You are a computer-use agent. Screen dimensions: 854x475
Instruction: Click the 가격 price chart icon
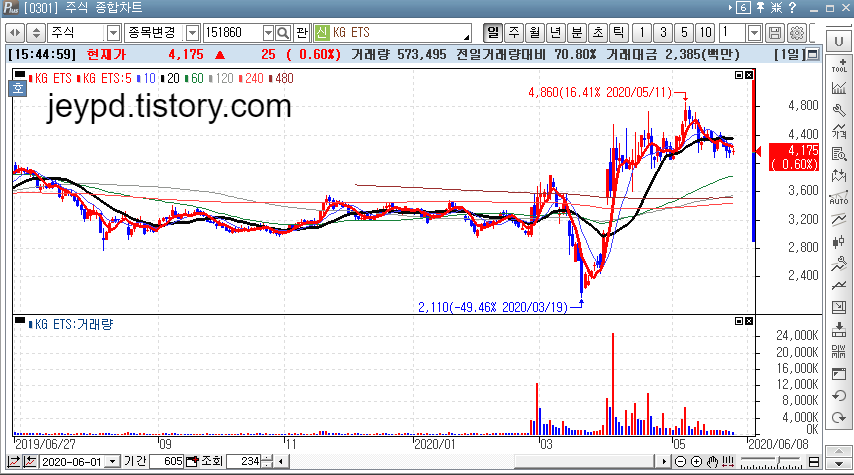point(839,131)
